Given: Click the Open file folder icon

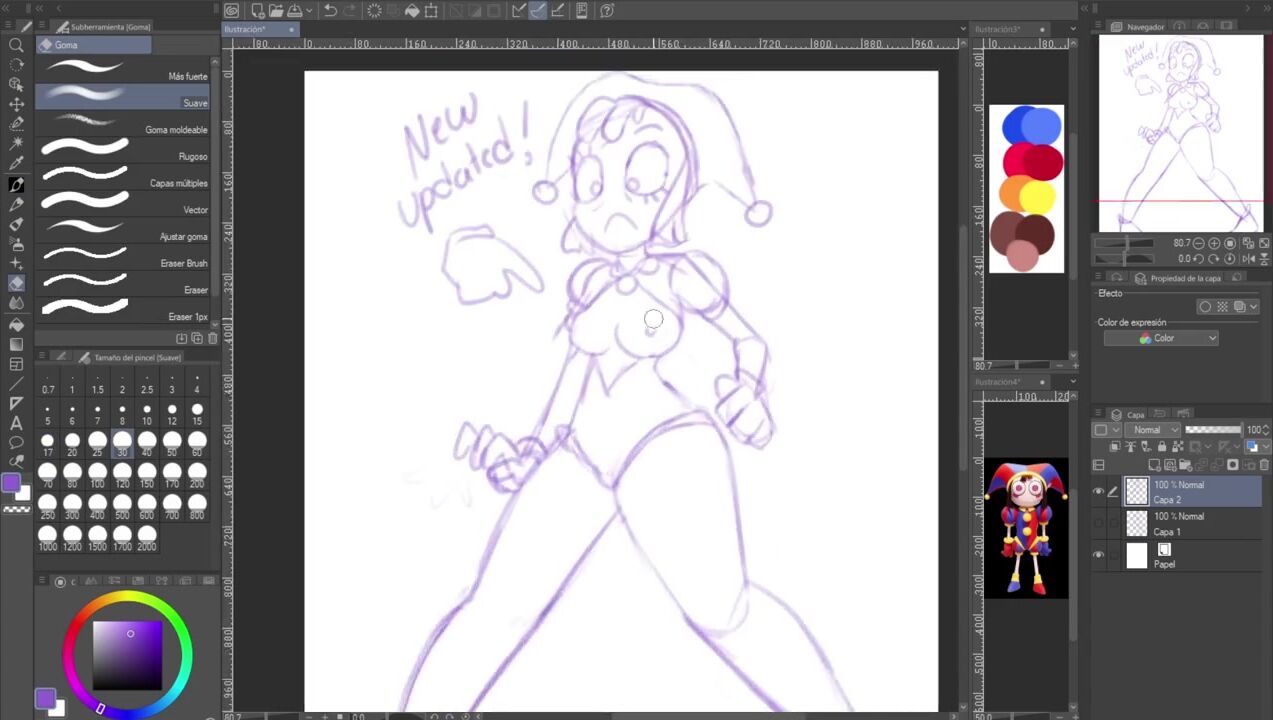Looking at the screenshot, I should coord(276,11).
